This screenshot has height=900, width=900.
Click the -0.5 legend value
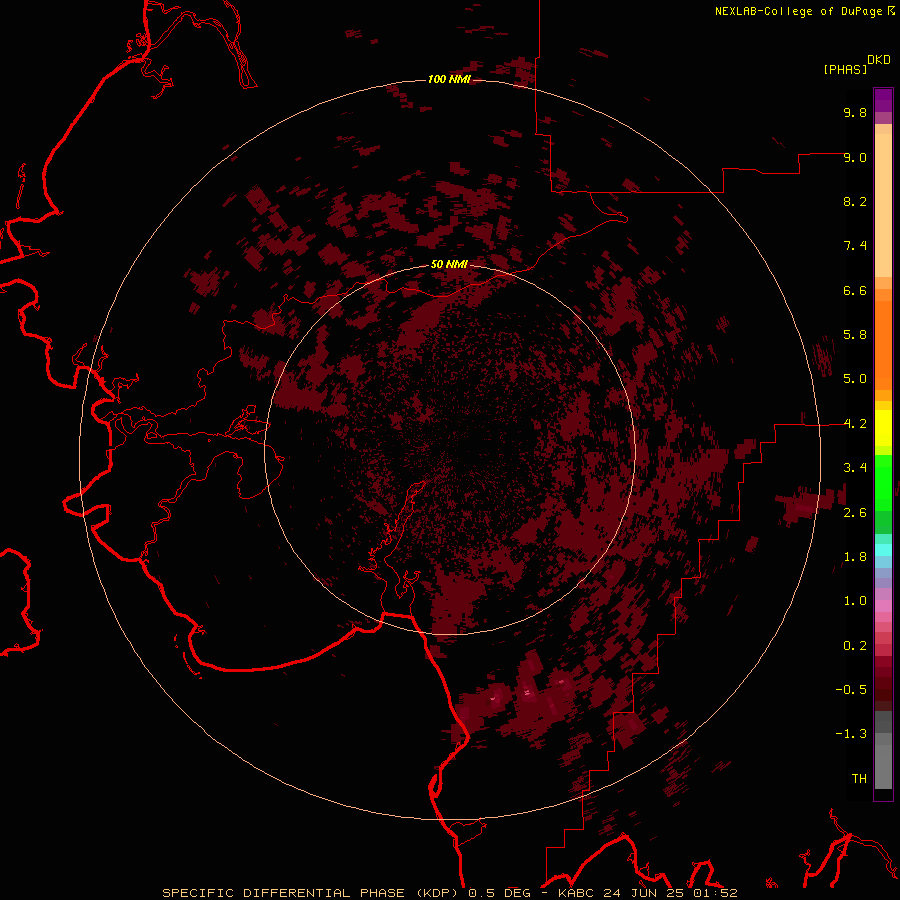[x=851, y=690]
